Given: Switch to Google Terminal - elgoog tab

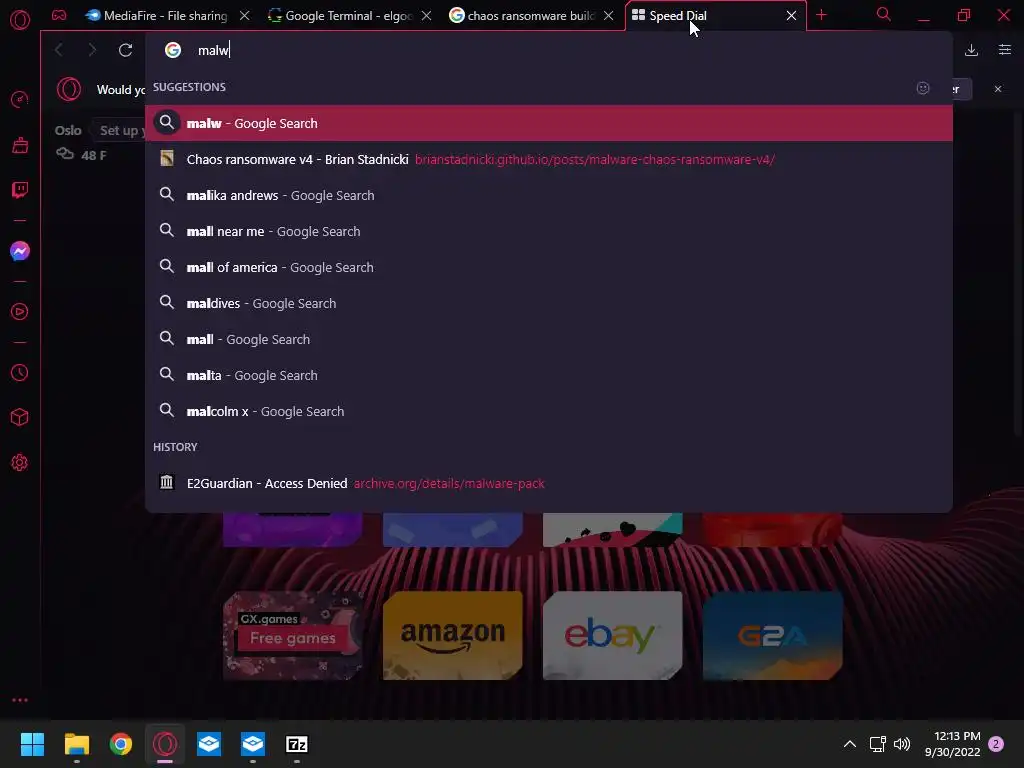Looking at the screenshot, I should [x=351, y=16].
